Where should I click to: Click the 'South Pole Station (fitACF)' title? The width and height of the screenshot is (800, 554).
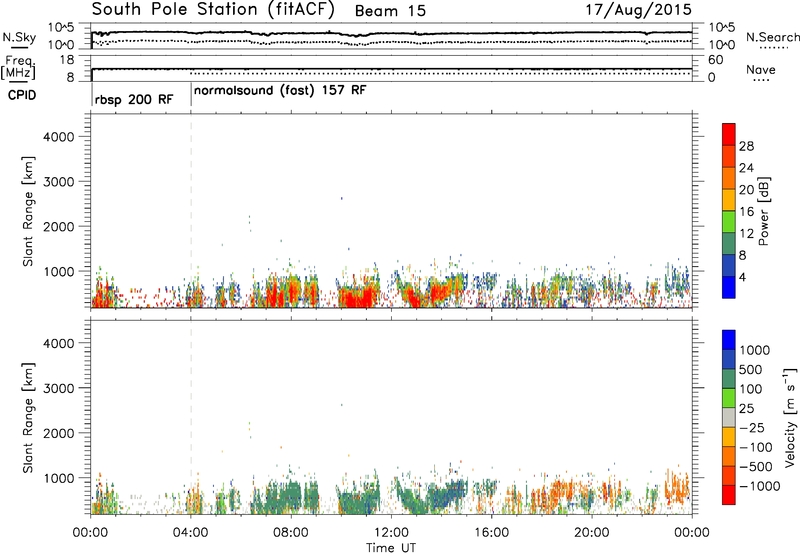coord(213,10)
